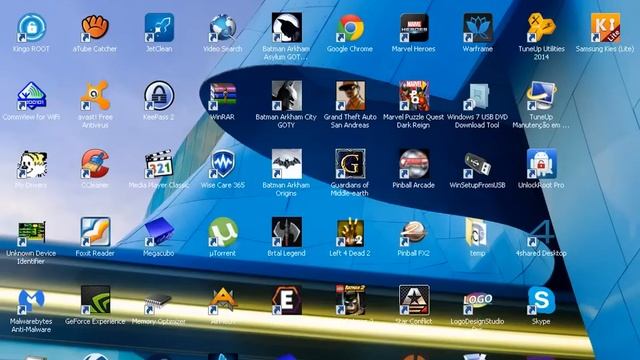640x360 pixels.
Task: Launch aTube Catcher from the desktop
Action: click(x=95, y=28)
